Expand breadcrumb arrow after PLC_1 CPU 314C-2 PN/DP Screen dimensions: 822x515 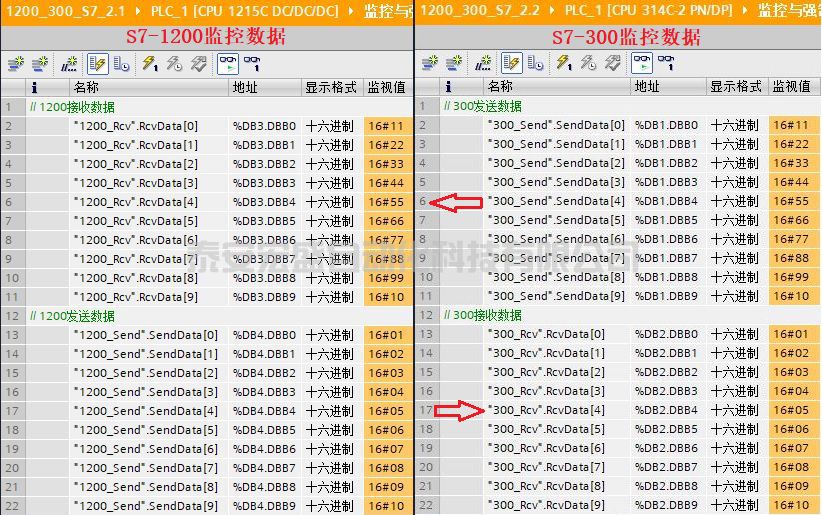747,10
